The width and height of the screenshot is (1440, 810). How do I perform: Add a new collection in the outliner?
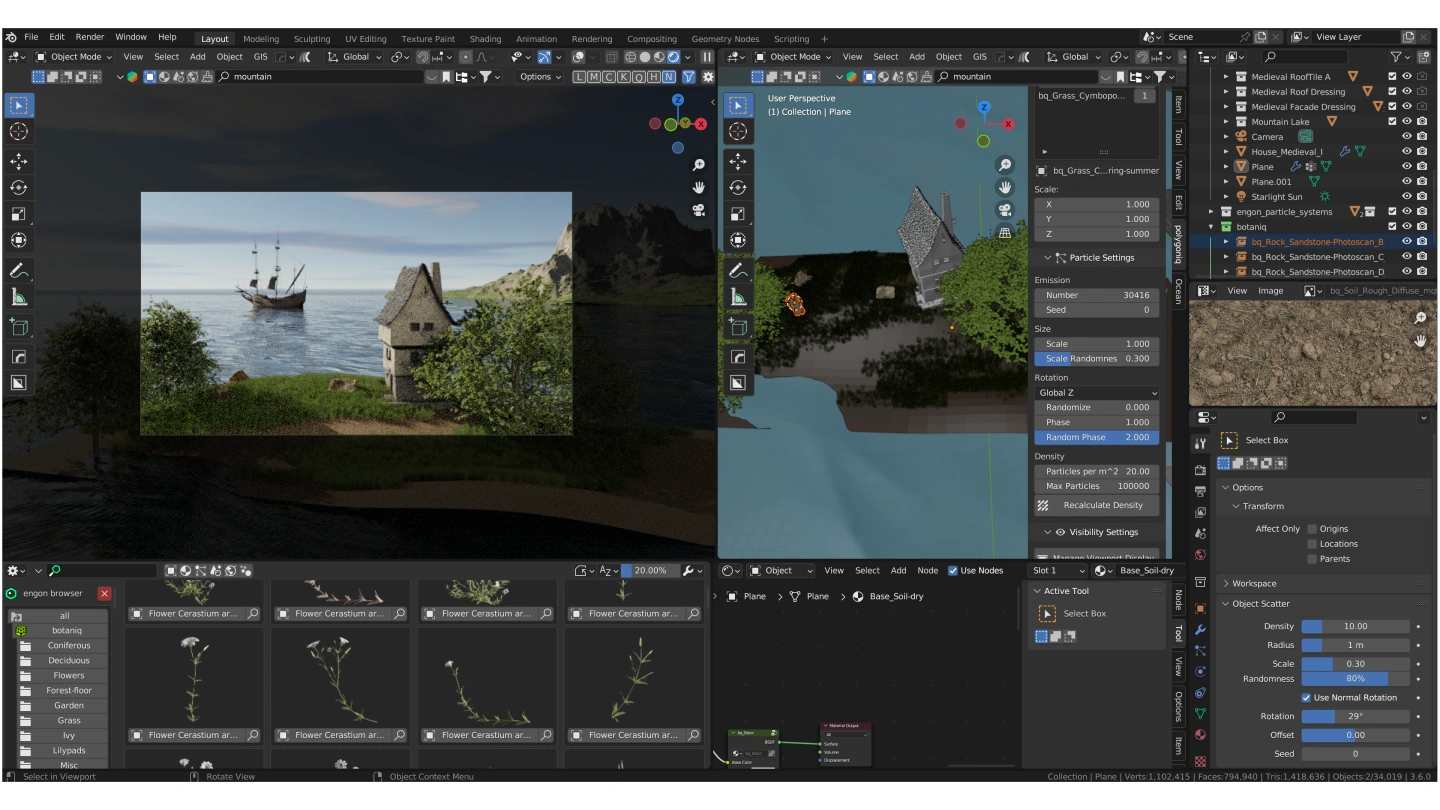(1423, 57)
